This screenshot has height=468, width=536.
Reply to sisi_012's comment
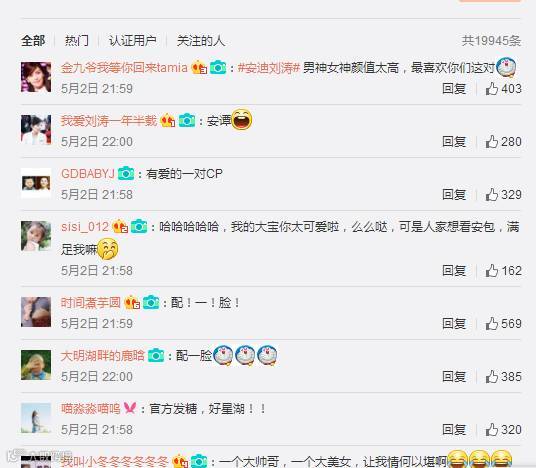click(x=454, y=271)
